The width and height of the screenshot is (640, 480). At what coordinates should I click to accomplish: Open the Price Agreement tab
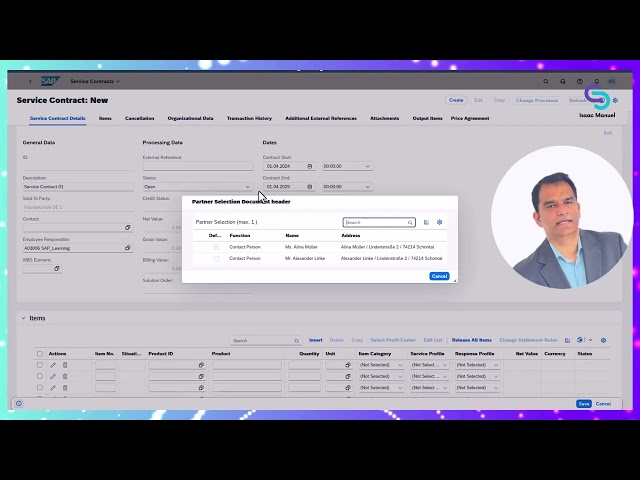coord(470,118)
